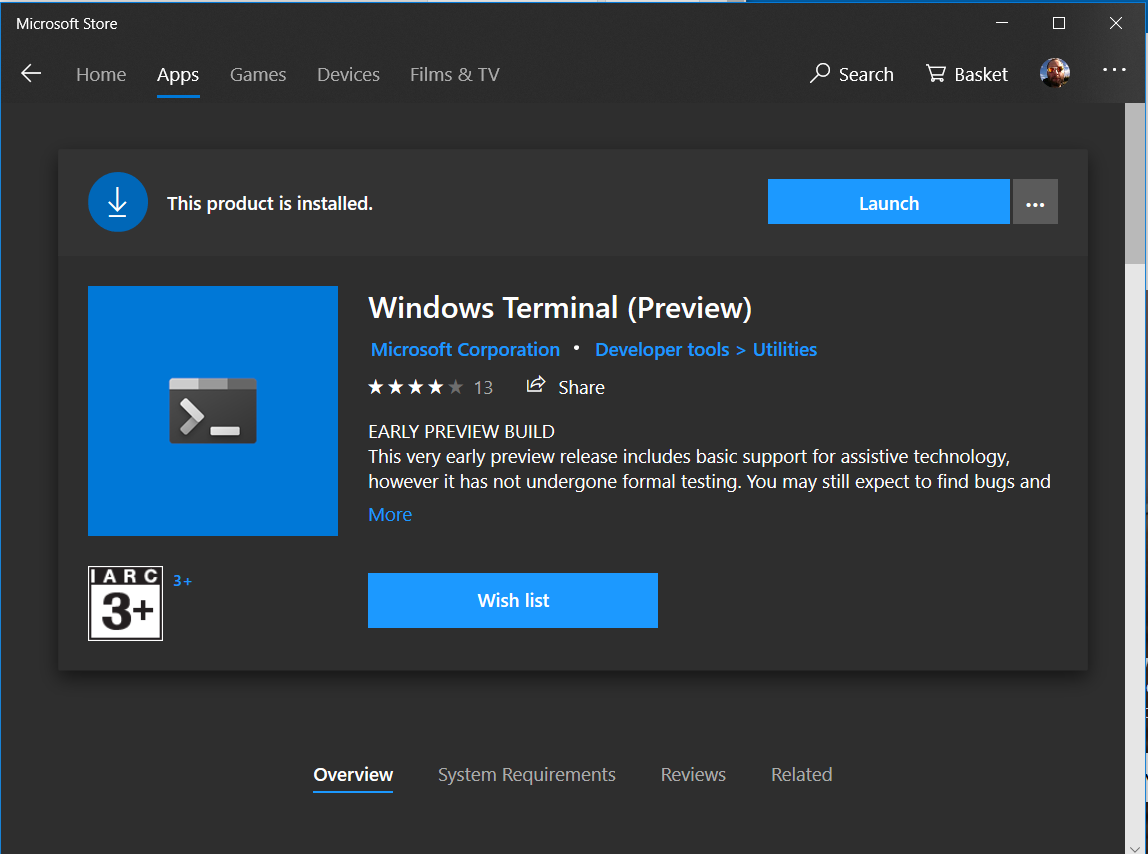This screenshot has height=854, width=1148.
Task: Open the Basket cart icon
Action: 935,74
